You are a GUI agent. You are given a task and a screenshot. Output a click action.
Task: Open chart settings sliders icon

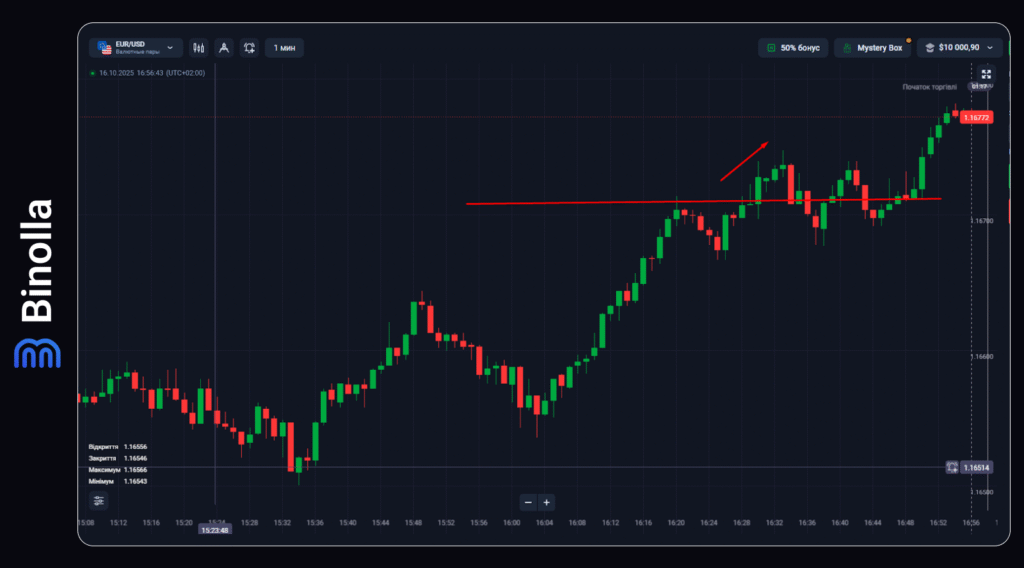click(98, 501)
